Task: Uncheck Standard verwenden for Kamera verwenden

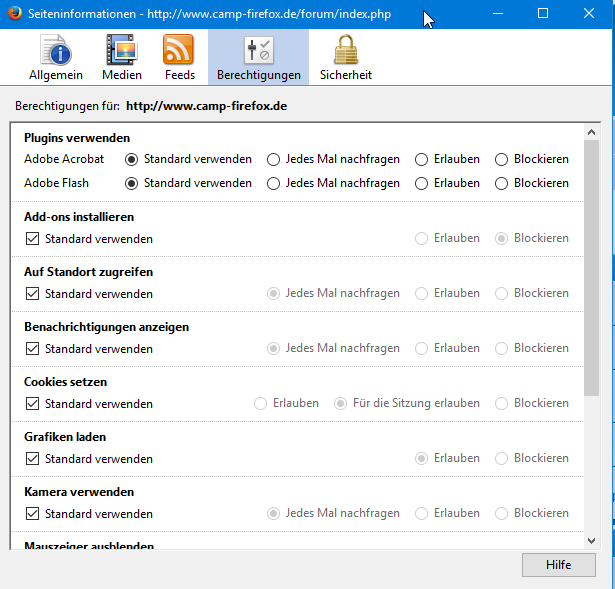Action: click(x=32, y=514)
